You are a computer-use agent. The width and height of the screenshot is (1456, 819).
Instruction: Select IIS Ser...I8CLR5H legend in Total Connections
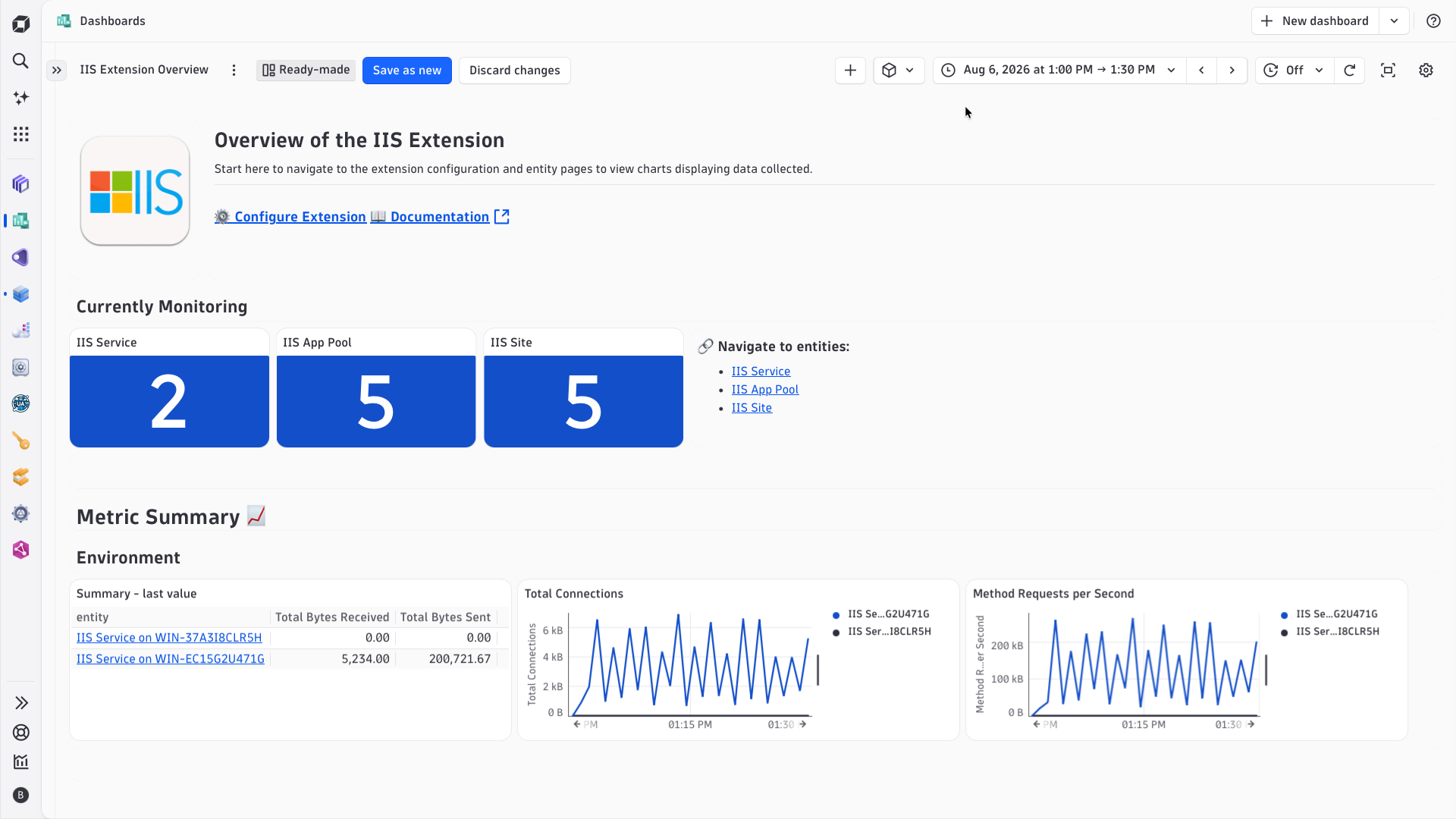pyautogui.click(x=882, y=632)
